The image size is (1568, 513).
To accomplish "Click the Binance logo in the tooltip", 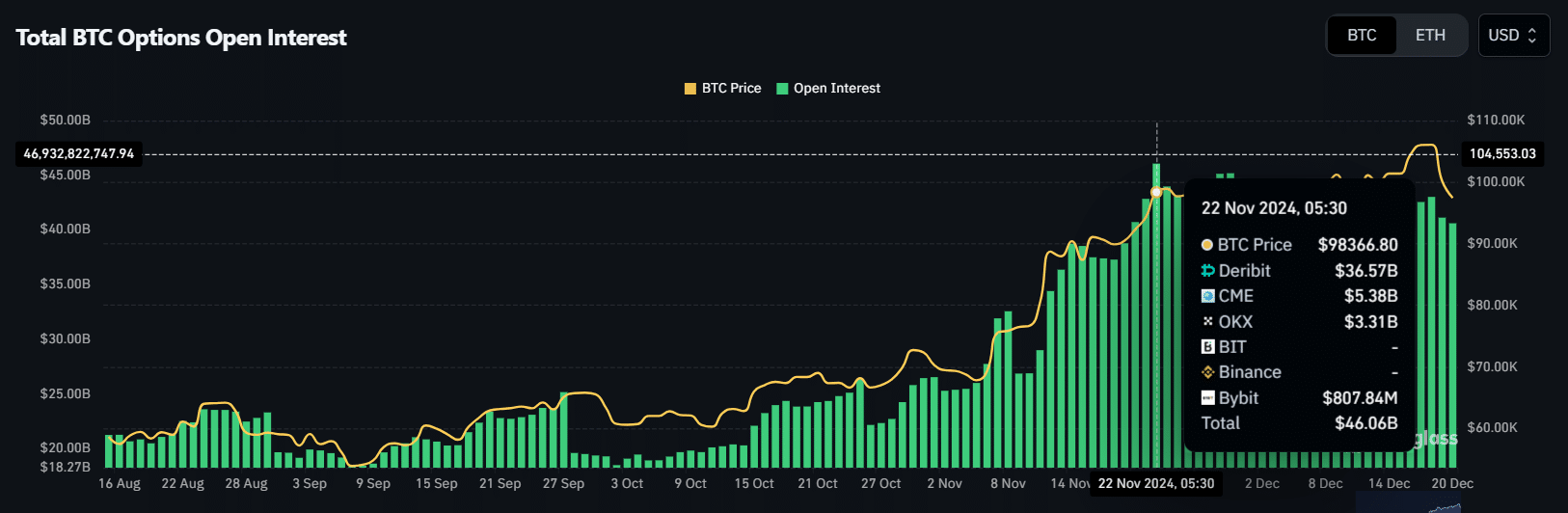I will click(x=1207, y=372).
